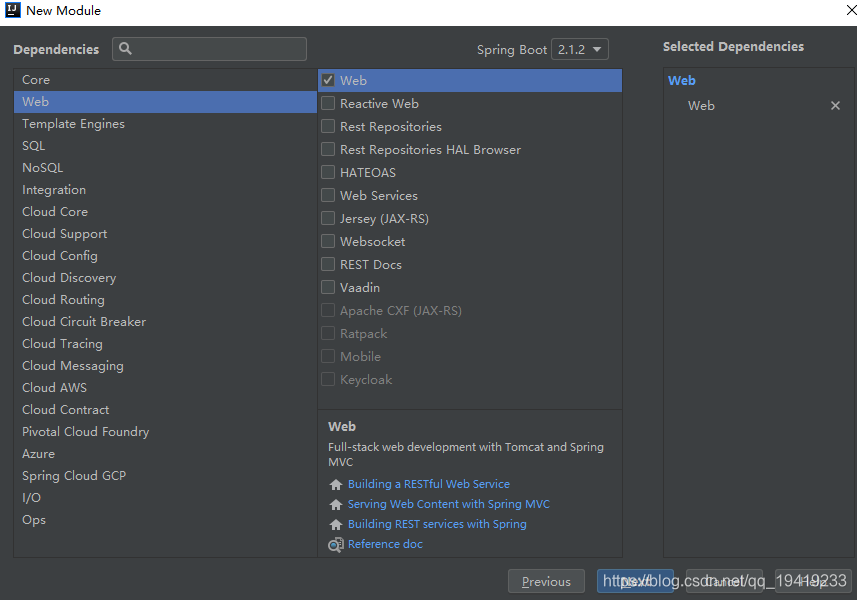The width and height of the screenshot is (857, 600).
Task: Click the Reference doc icon
Action: pos(336,544)
